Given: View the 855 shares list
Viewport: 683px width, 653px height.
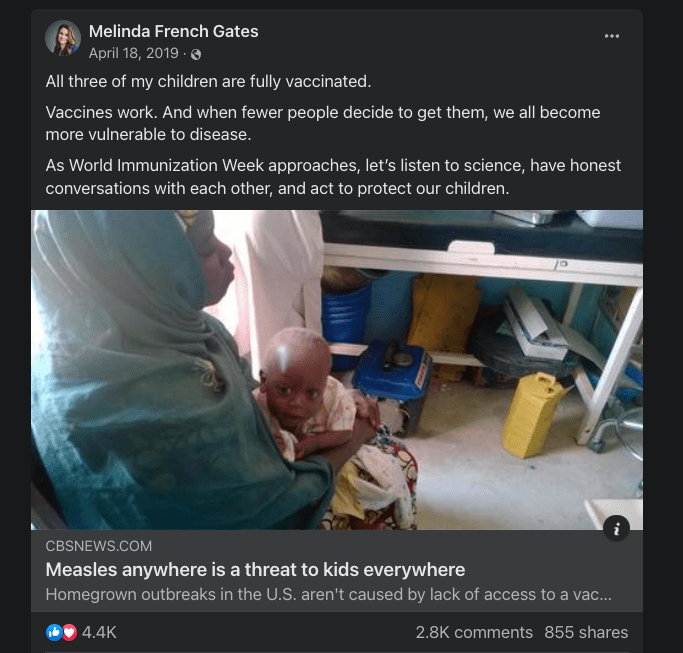Looking at the screenshot, I should 586,632.
